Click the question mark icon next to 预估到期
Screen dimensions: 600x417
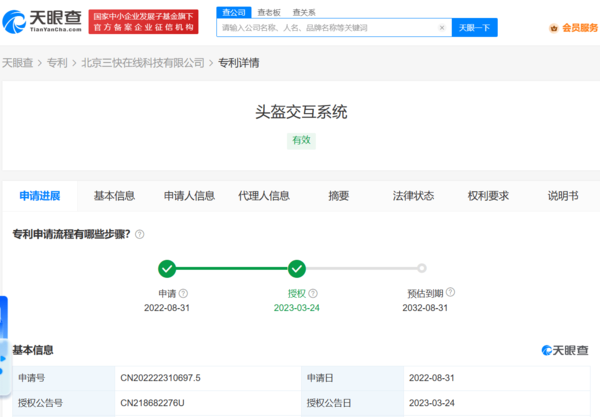pyautogui.click(x=450, y=294)
